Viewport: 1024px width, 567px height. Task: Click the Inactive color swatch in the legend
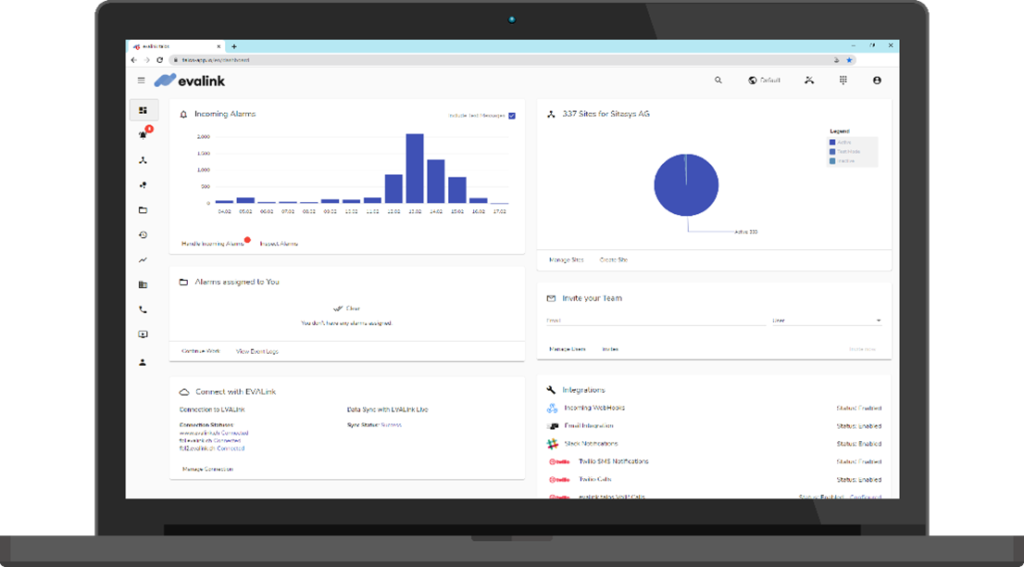(x=832, y=161)
